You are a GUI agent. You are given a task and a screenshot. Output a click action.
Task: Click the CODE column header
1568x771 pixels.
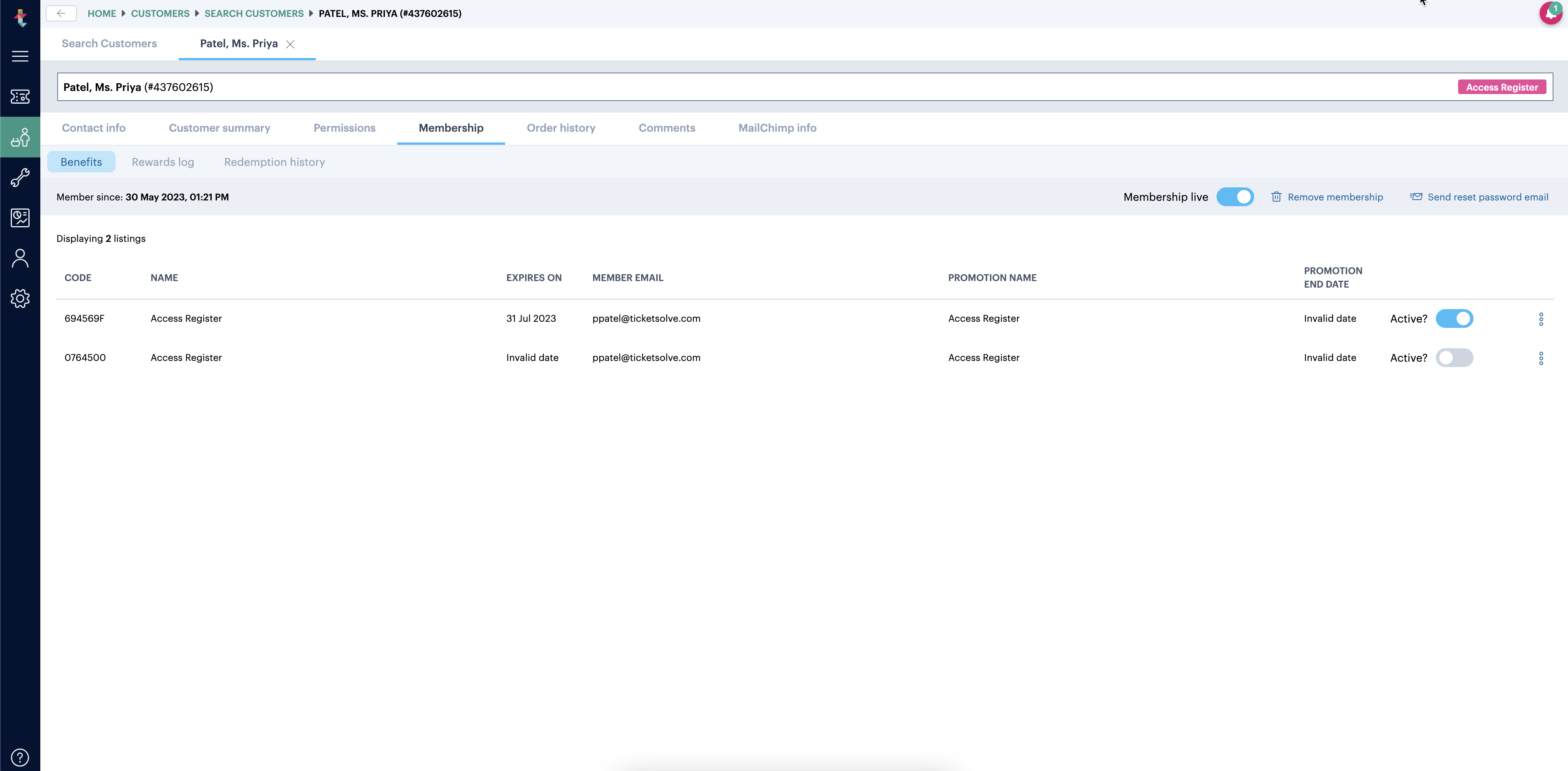click(78, 278)
